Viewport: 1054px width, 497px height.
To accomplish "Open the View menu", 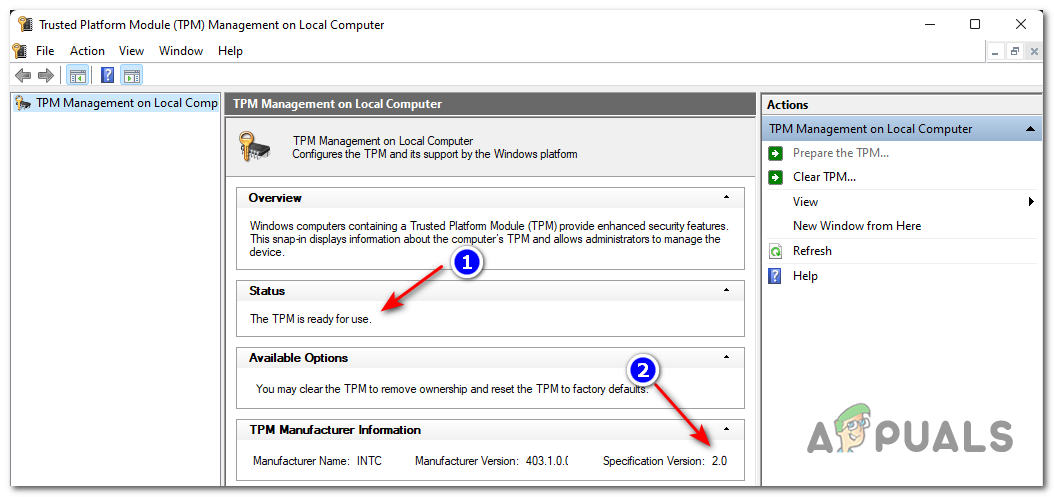I will [x=132, y=50].
